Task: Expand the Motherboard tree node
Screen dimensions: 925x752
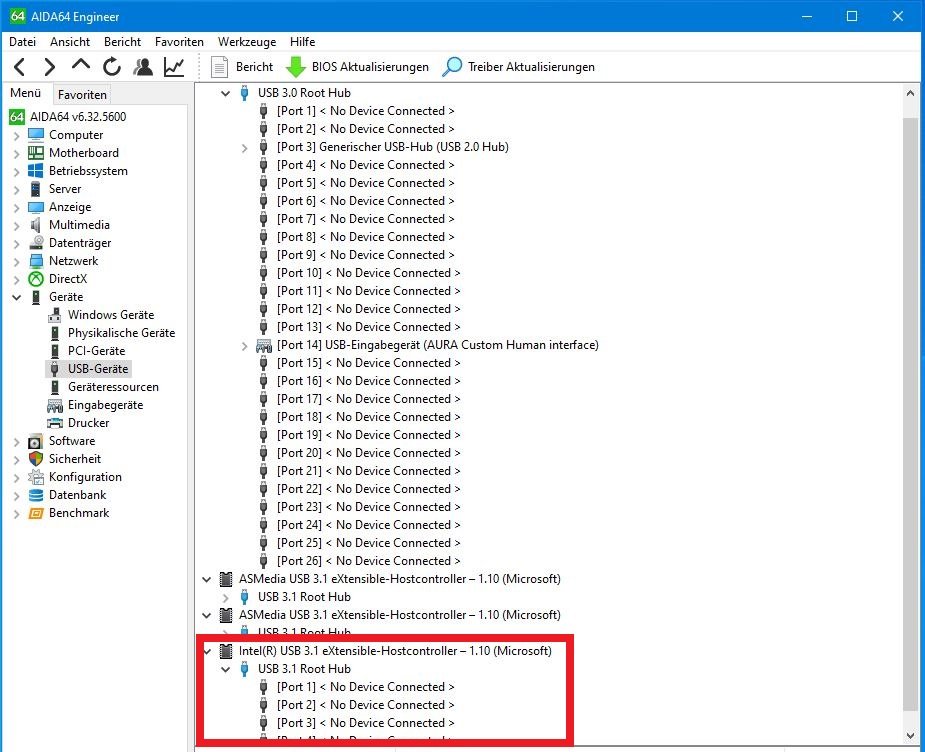Action: pos(17,154)
